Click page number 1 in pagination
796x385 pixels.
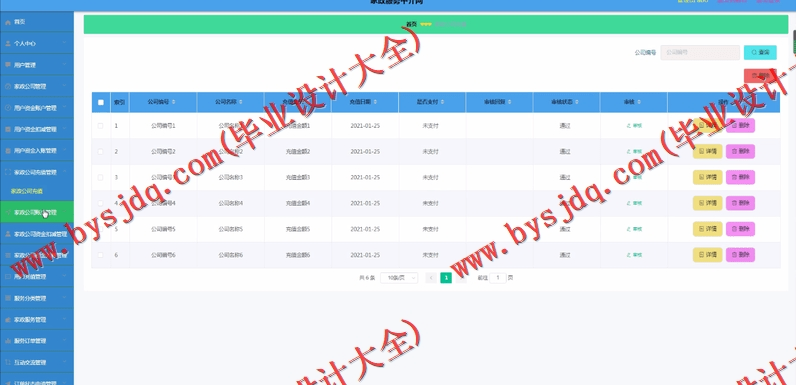pyautogui.click(x=446, y=278)
